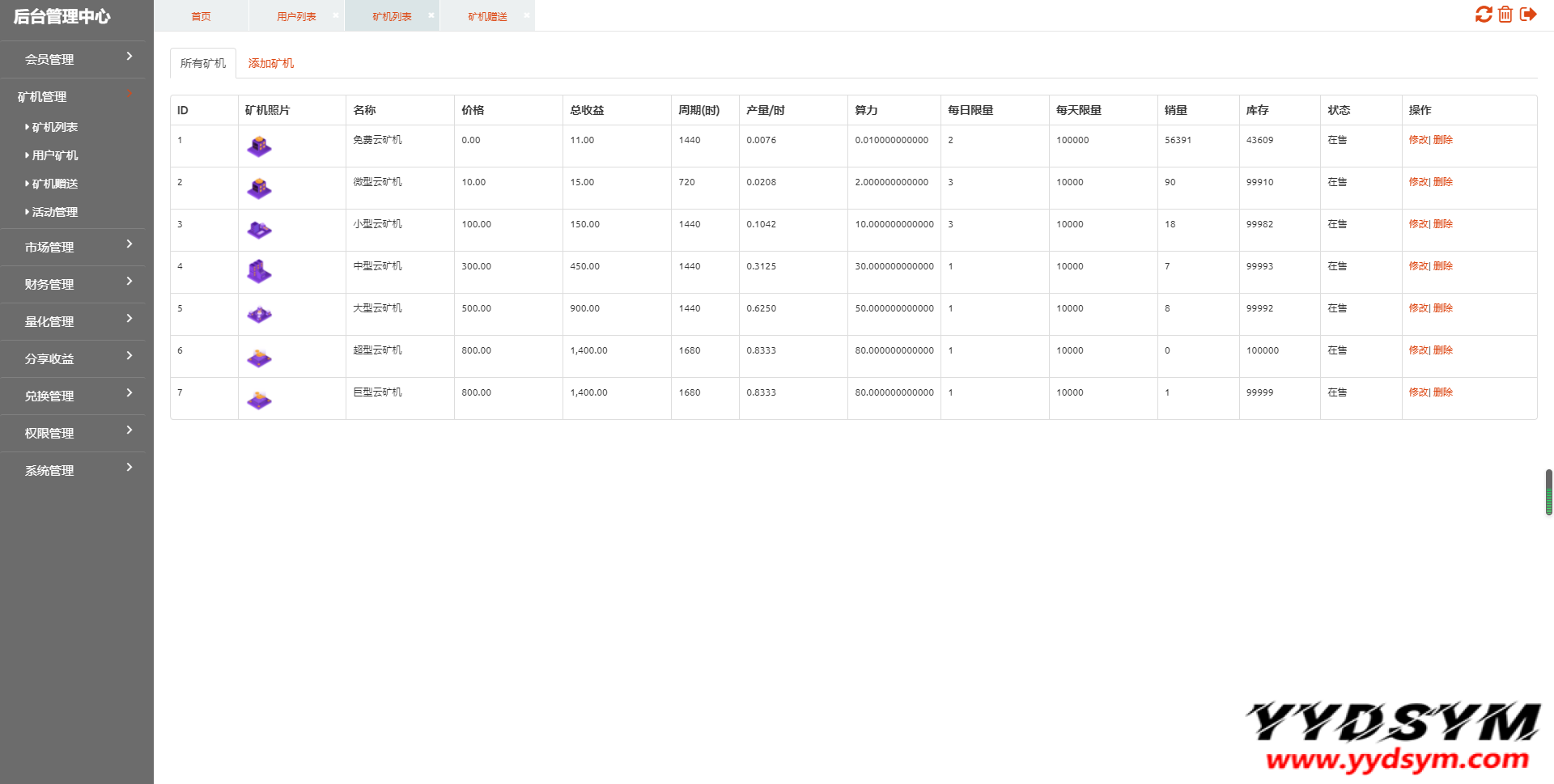Click the 中型云矿机 miner image
Viewport: 1554px width, 784px height.
pyautogui.click(x=259, y=272)
